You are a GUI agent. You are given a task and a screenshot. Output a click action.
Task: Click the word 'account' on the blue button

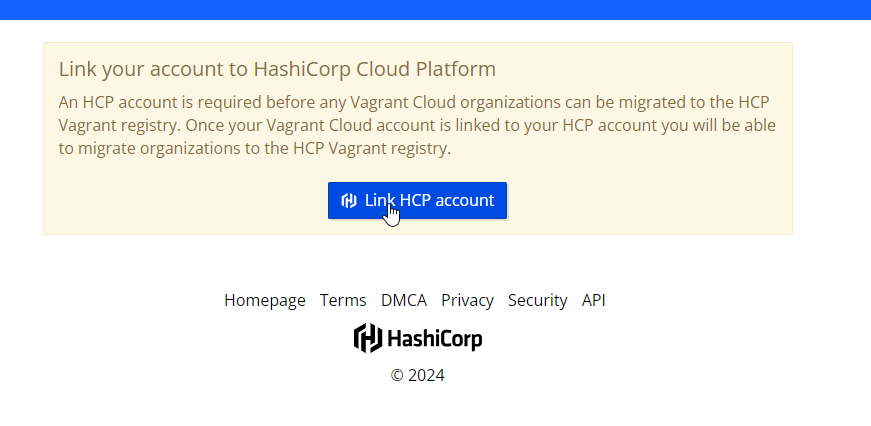(x=462, y=200)
